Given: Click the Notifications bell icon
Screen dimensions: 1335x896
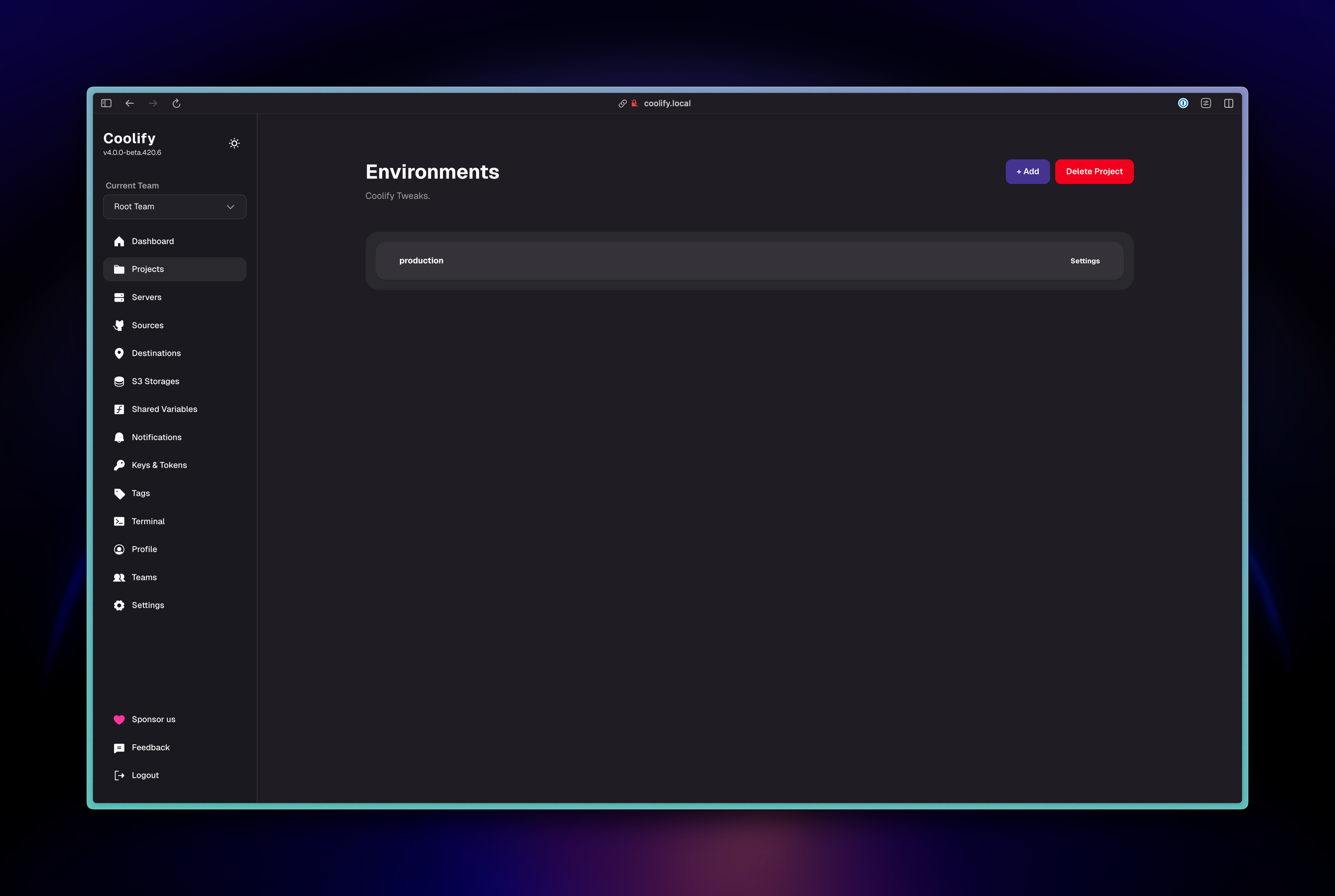Looking at the screenshot, I should (x=119, y=438).
